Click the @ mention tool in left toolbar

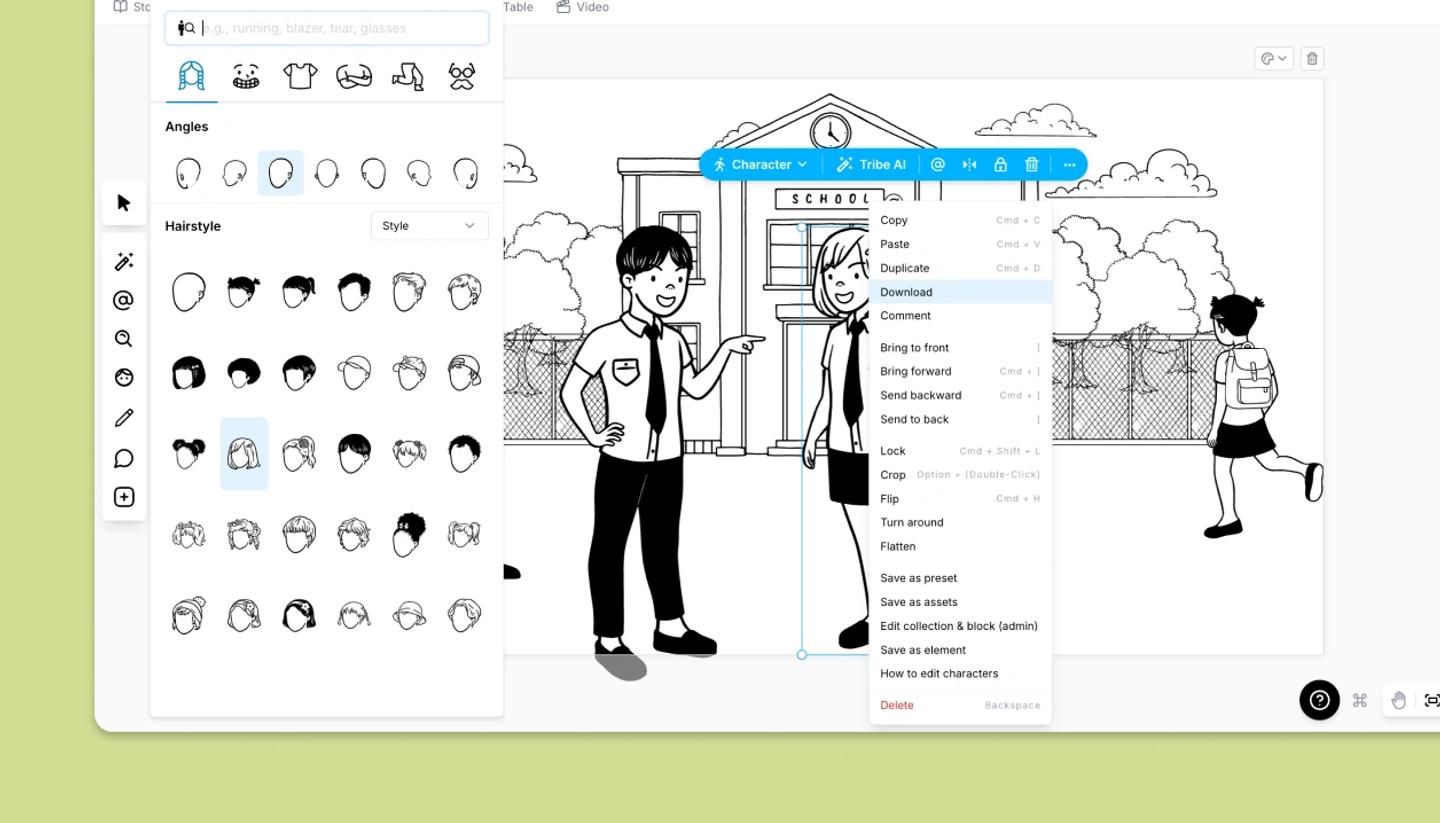[x=124, y=300]
